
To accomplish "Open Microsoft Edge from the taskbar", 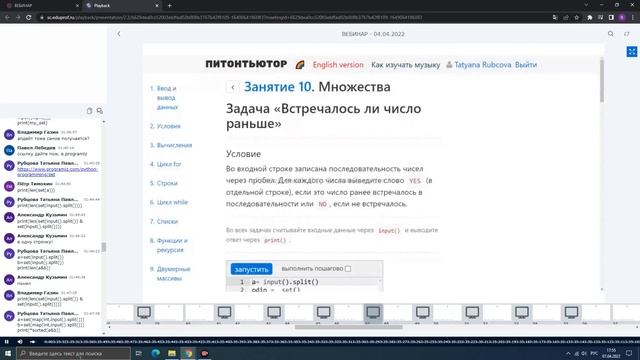I will (x=156, y=353).
